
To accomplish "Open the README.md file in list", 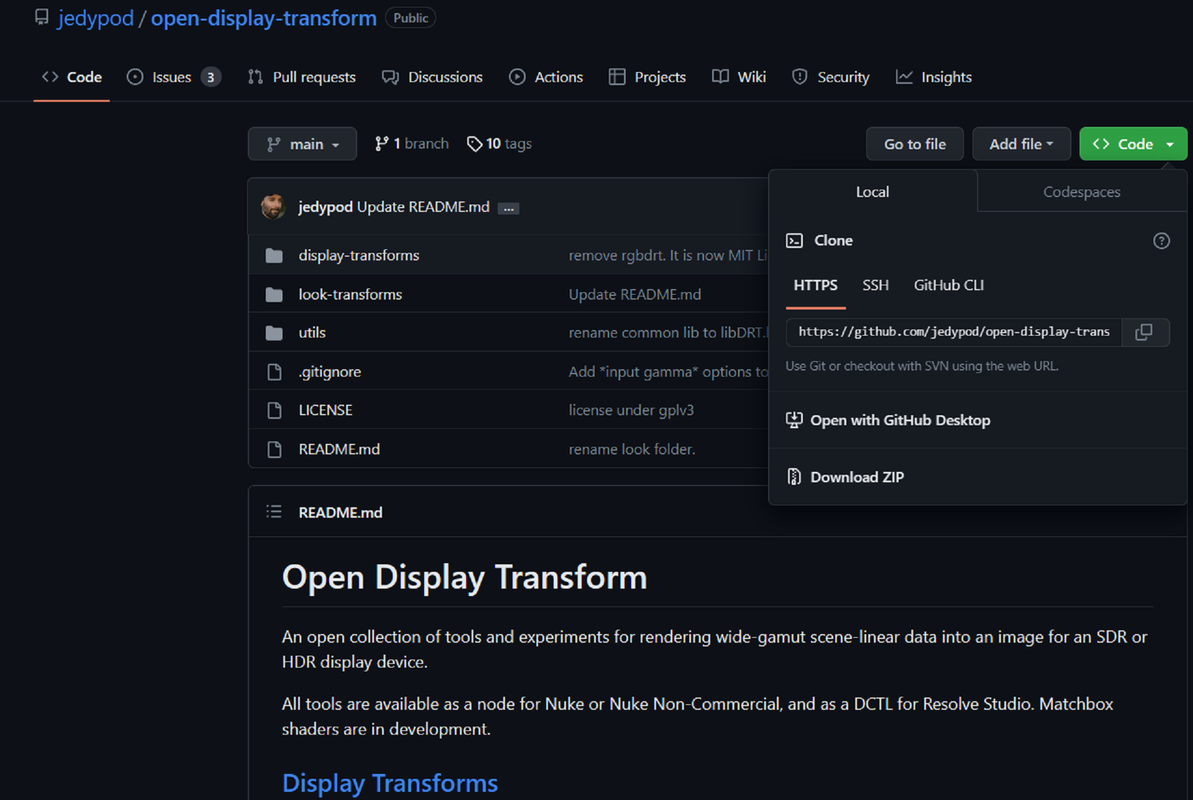I will [339, 449].
